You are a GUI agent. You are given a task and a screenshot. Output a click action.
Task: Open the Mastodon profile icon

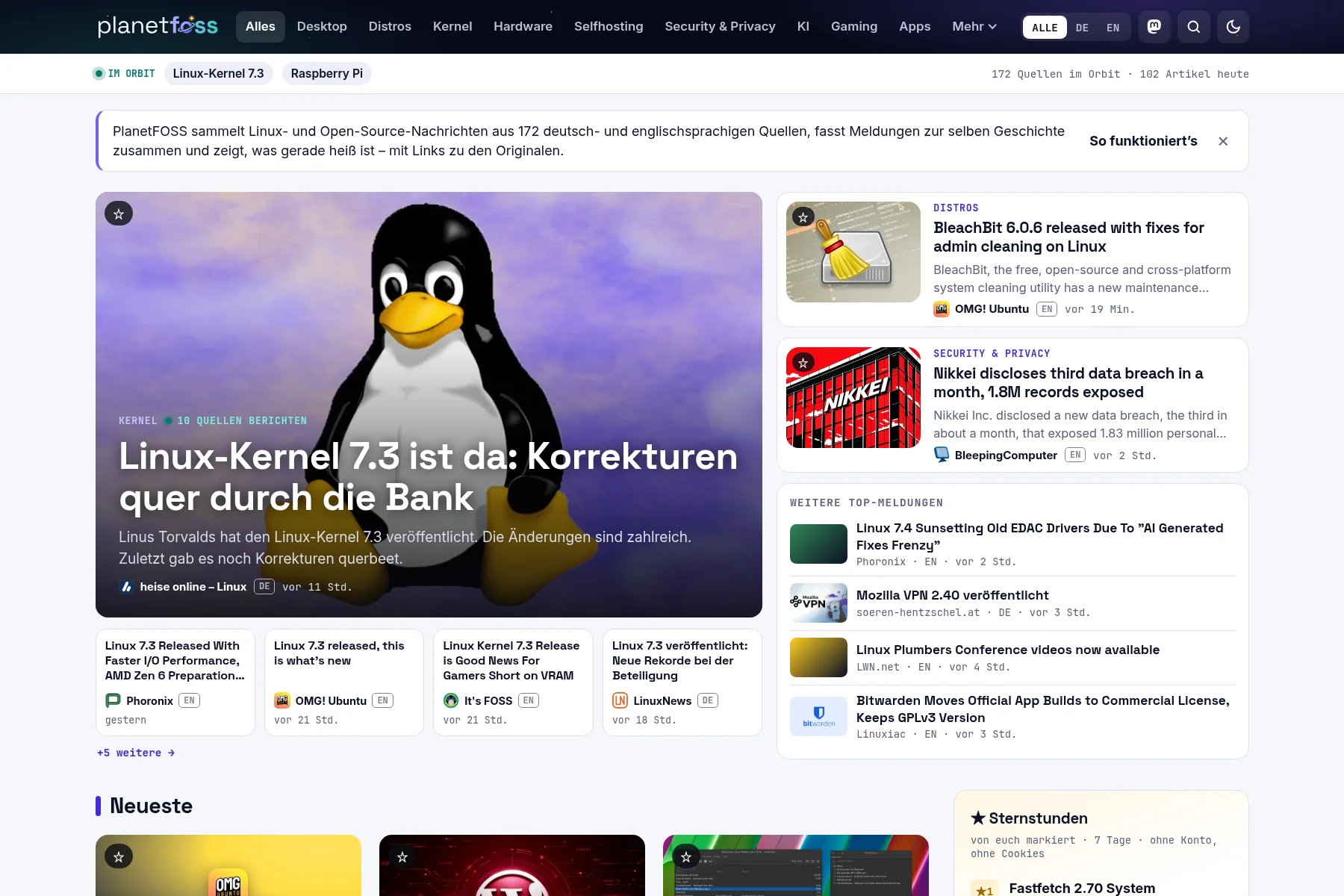(x=1154, y=27)
